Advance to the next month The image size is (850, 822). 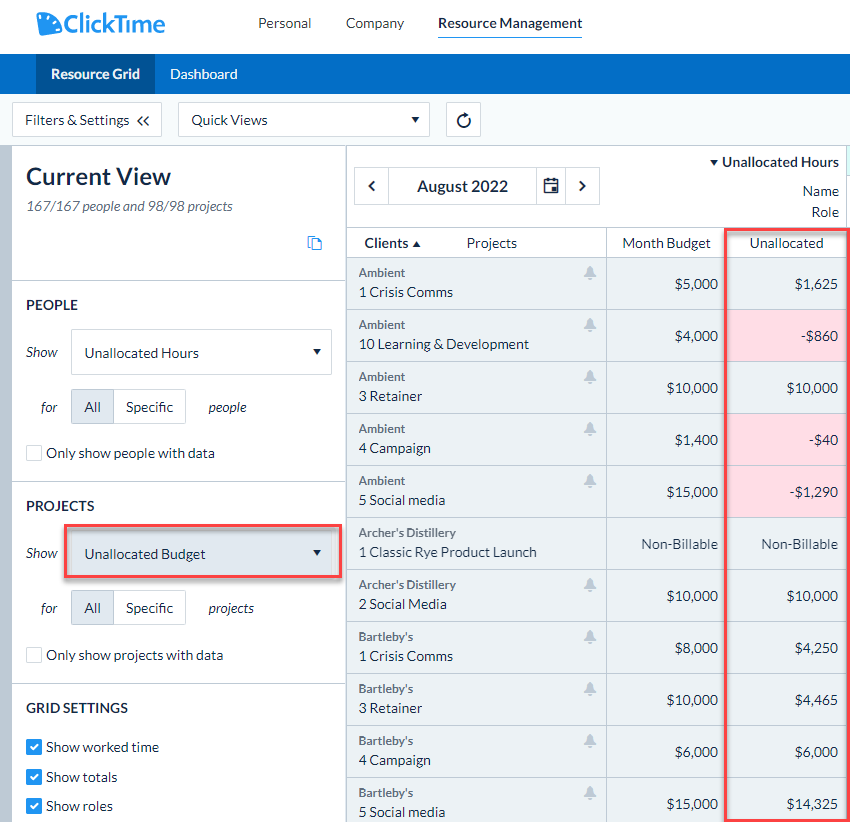pos(582,186)
